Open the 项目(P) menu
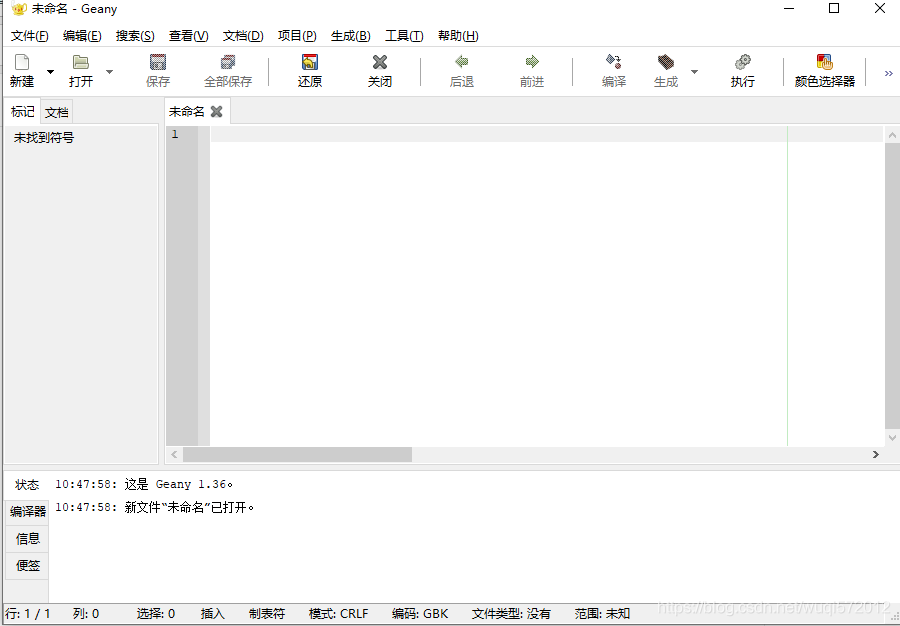 pyautogui.click(x=297, y=36)
